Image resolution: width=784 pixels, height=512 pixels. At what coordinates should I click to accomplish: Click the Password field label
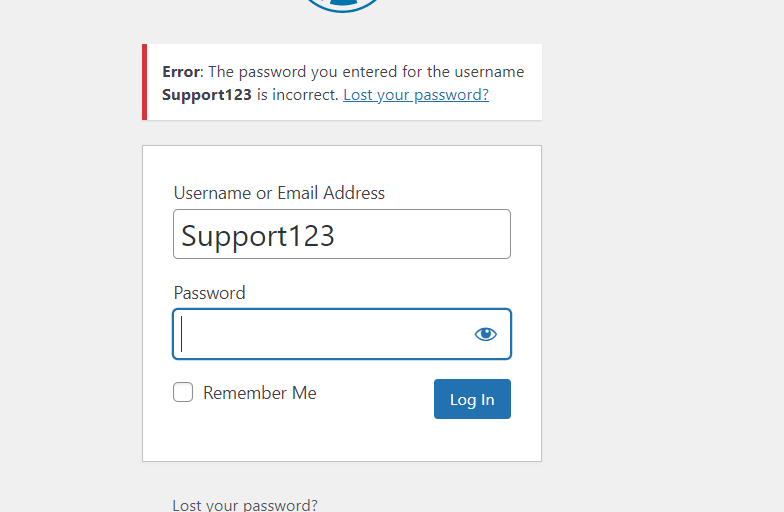(x=210, y=293)
